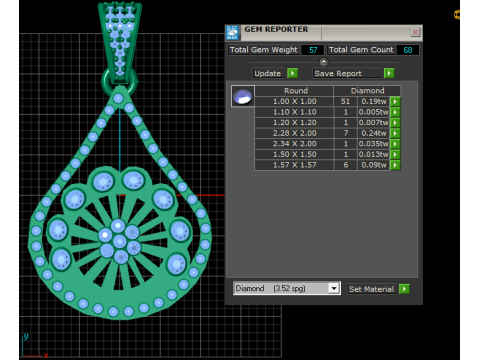Select the 1.10 X 1.10 size cell
Viewport: 480px width, 360px height.
coord(294,112)
